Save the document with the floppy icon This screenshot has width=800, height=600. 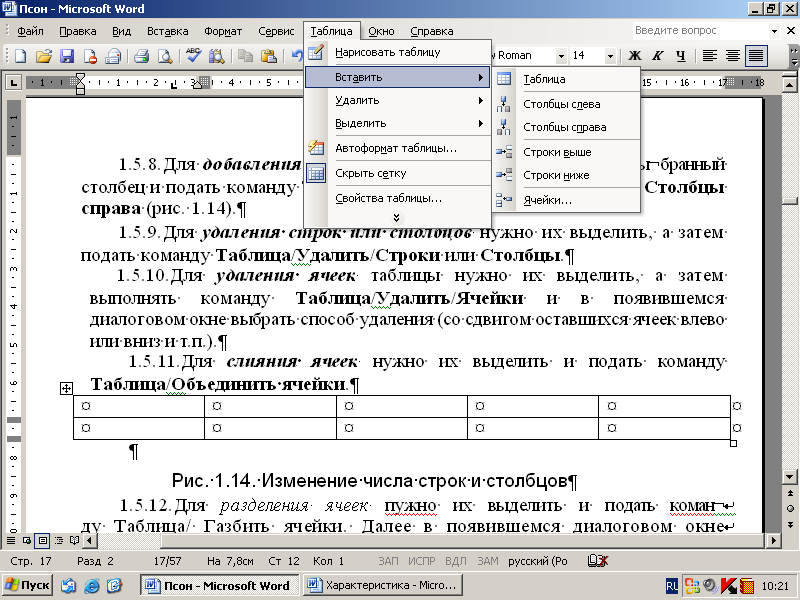[67, 56]
